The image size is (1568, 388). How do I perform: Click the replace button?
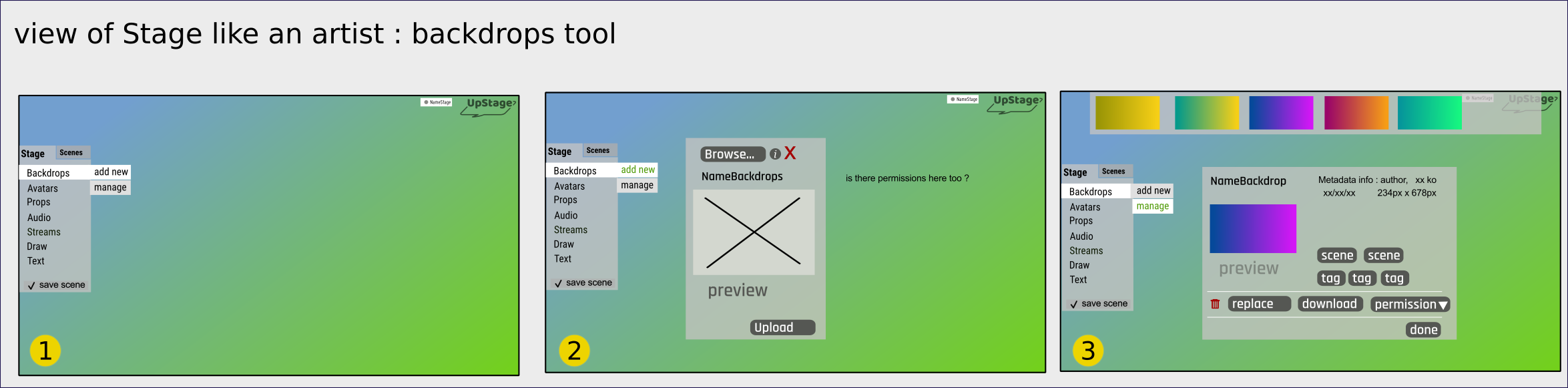coord(1258,304)
